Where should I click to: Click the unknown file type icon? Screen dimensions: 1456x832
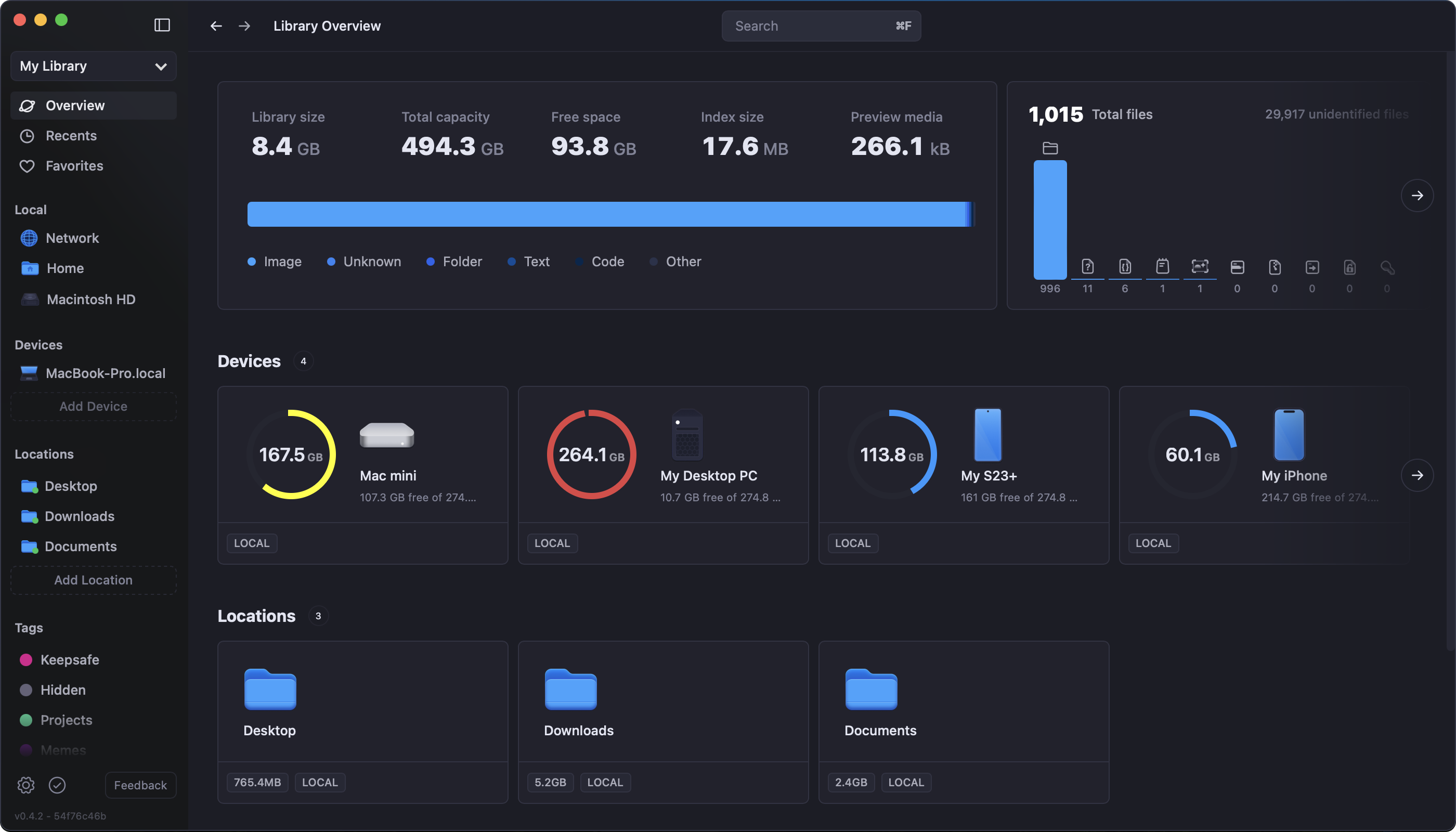pos(1087,267)
